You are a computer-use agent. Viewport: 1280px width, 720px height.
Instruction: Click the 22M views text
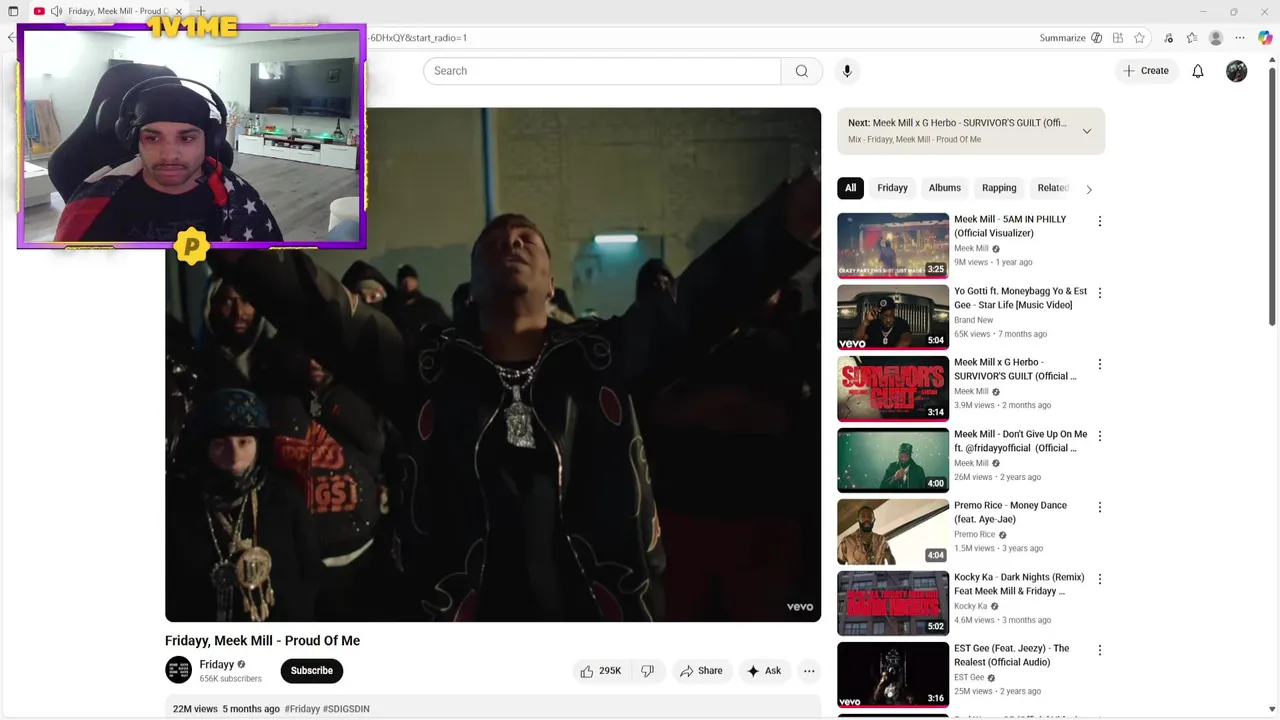click(x=195, y=709)
